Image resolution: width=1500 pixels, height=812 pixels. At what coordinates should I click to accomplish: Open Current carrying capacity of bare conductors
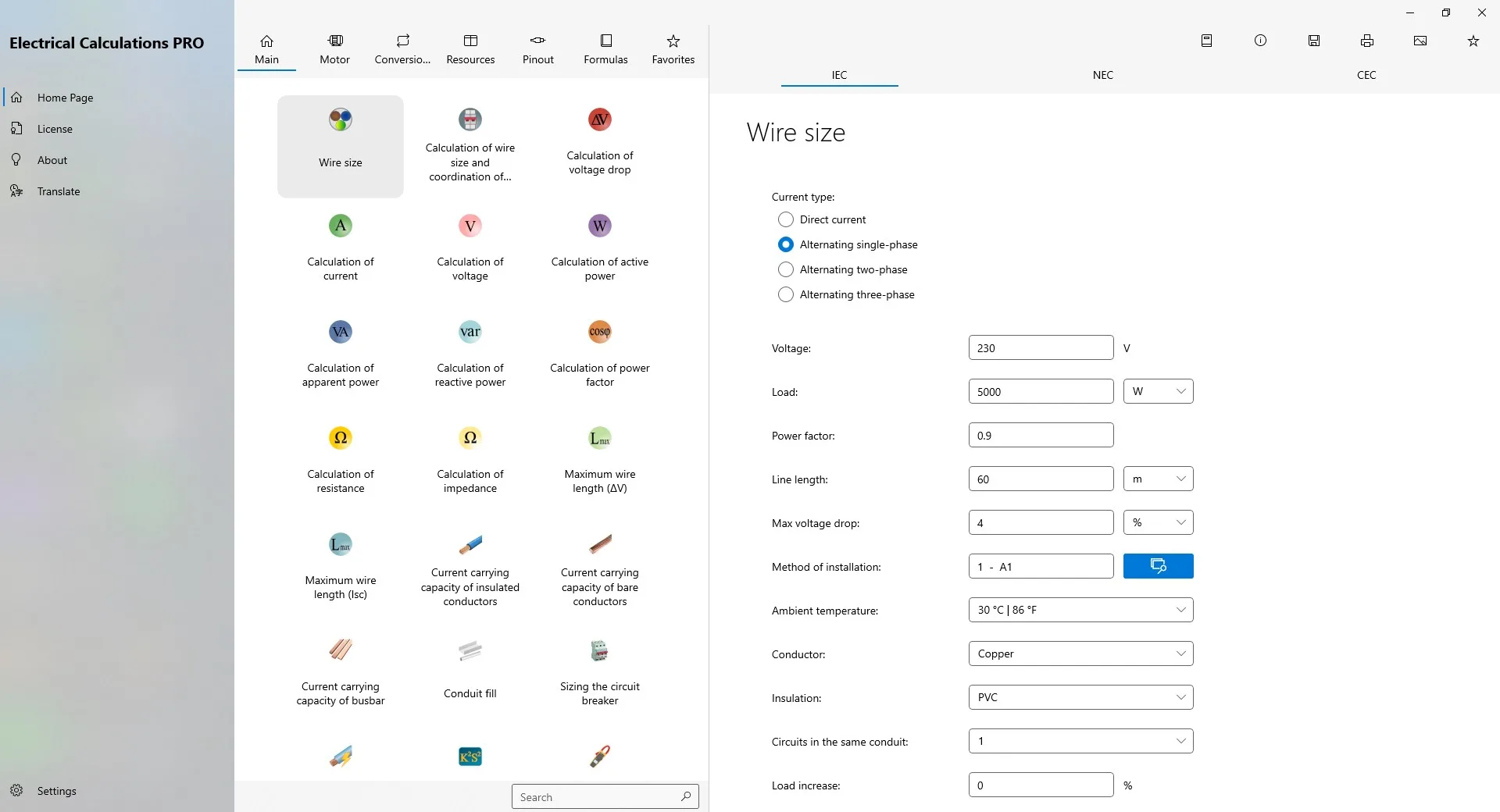pos(600,572)
